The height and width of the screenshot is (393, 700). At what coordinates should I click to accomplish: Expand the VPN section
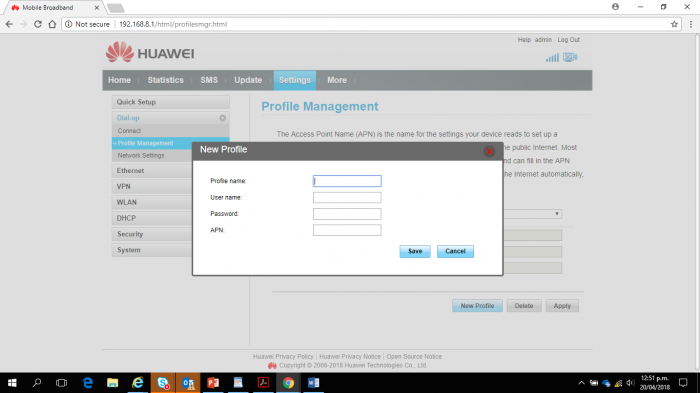coord(152,186)
